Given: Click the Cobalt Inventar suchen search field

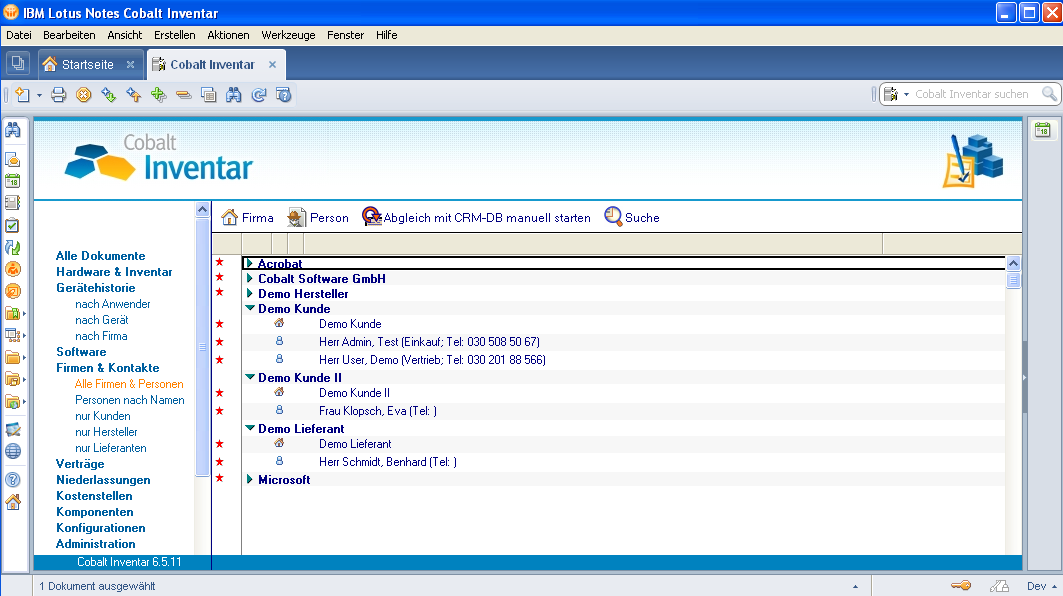Looking at the screenshot, I should [971, 94].
